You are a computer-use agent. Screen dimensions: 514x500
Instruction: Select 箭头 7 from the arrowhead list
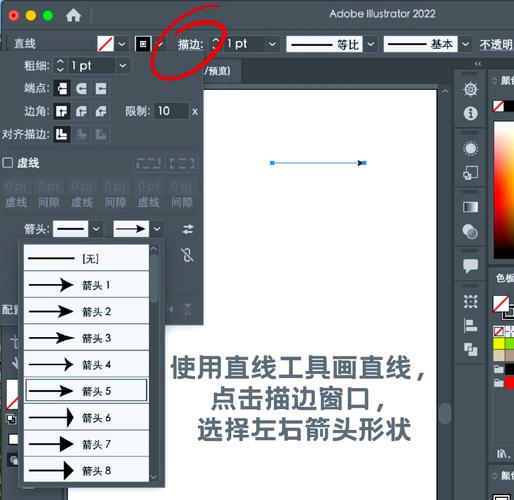click(86, 444)
